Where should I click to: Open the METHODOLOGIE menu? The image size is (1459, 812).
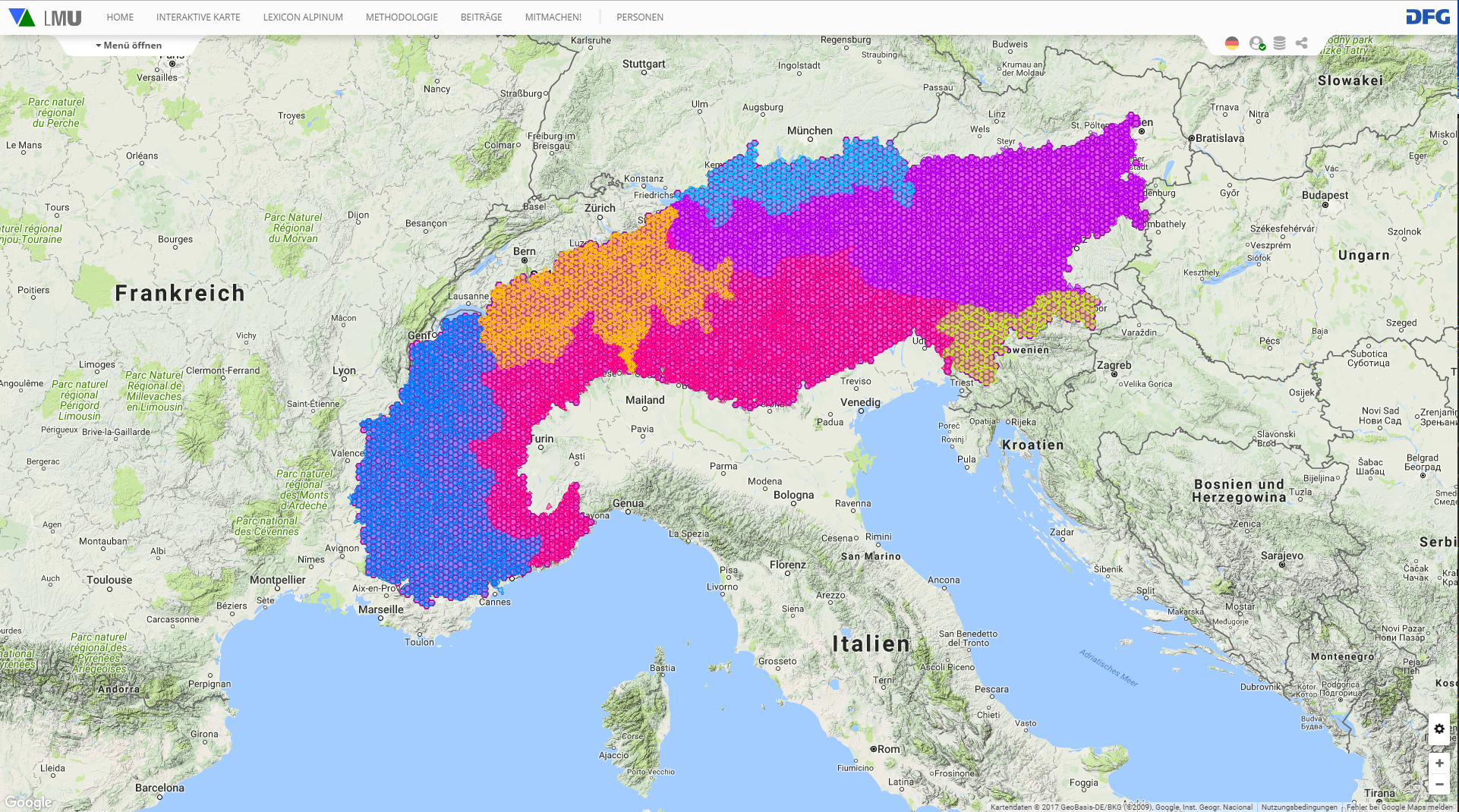coord(402,17)
